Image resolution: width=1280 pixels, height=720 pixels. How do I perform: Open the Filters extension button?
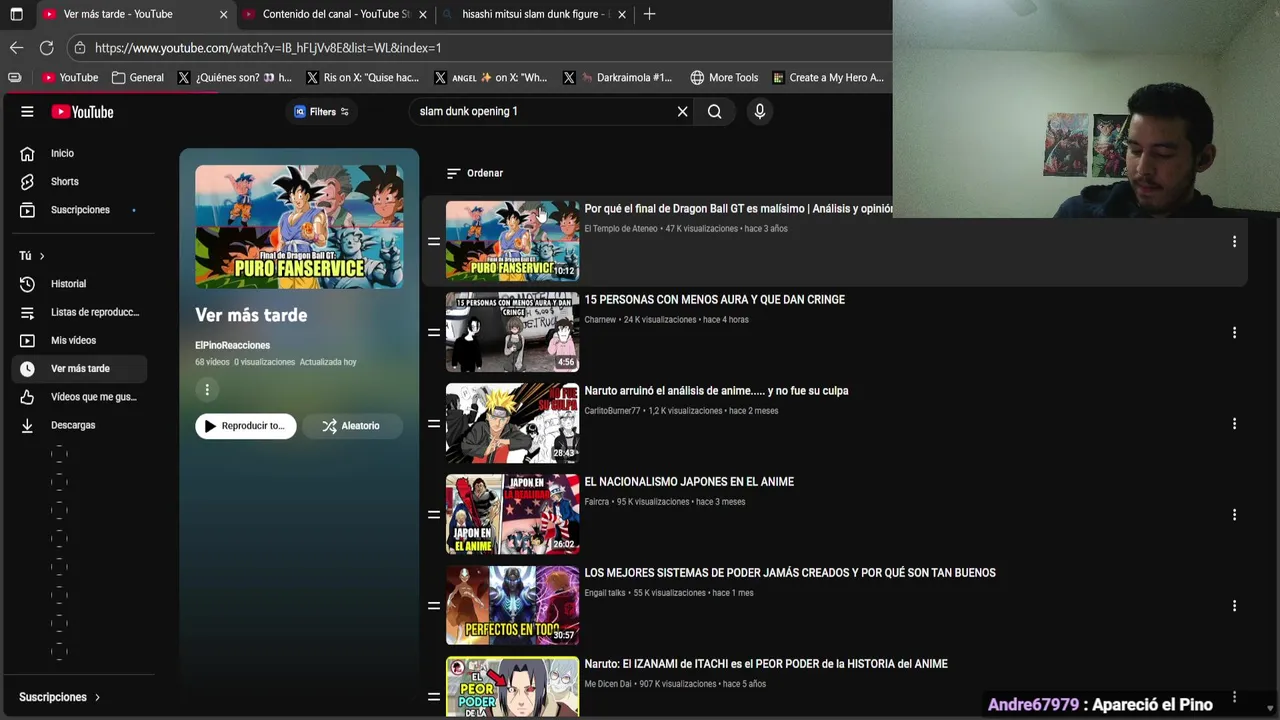click(x=321, y=112)
